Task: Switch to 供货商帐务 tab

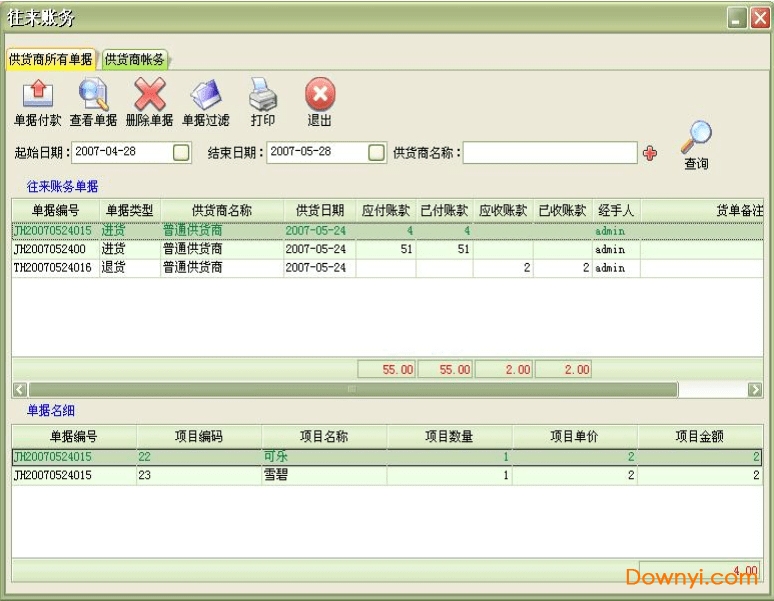Action: coord(135,60)
